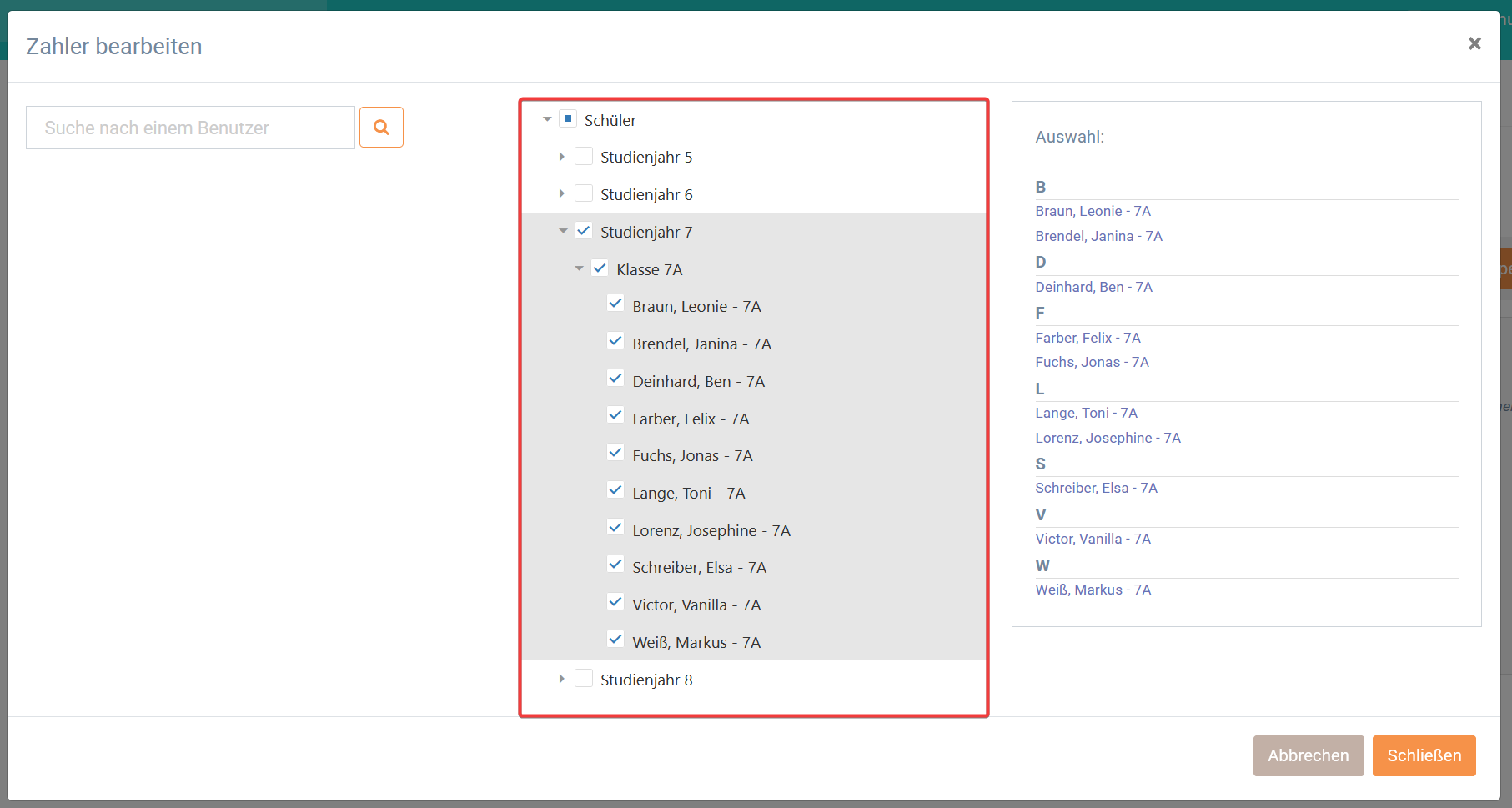Expand the Studienjahr 6 node
Image resolution: width=1512 pixels, height=808 pixels.
click(x=562, y=193)
